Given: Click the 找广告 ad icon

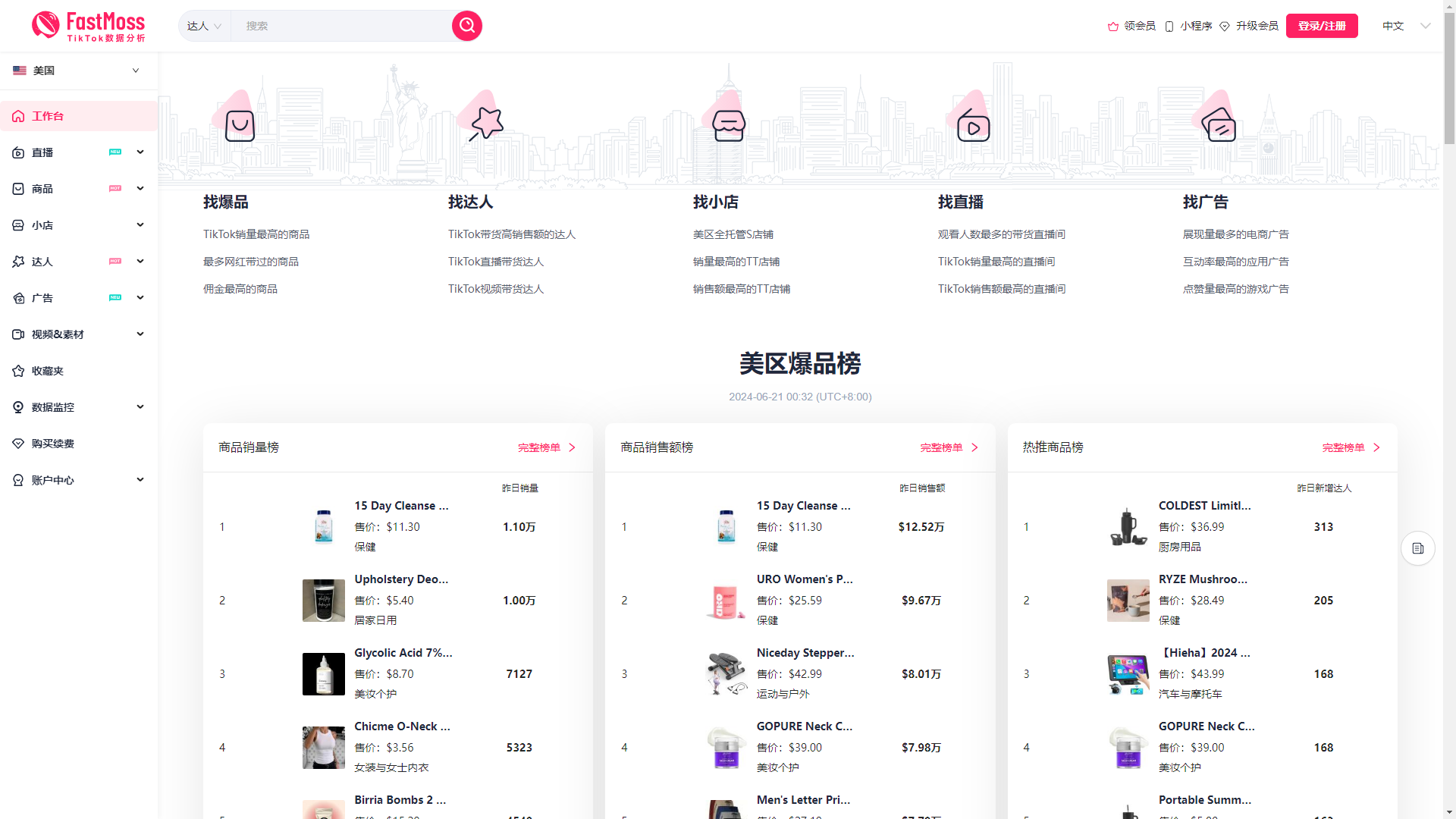Looking at the screenshot, I should coord(1219,125).
